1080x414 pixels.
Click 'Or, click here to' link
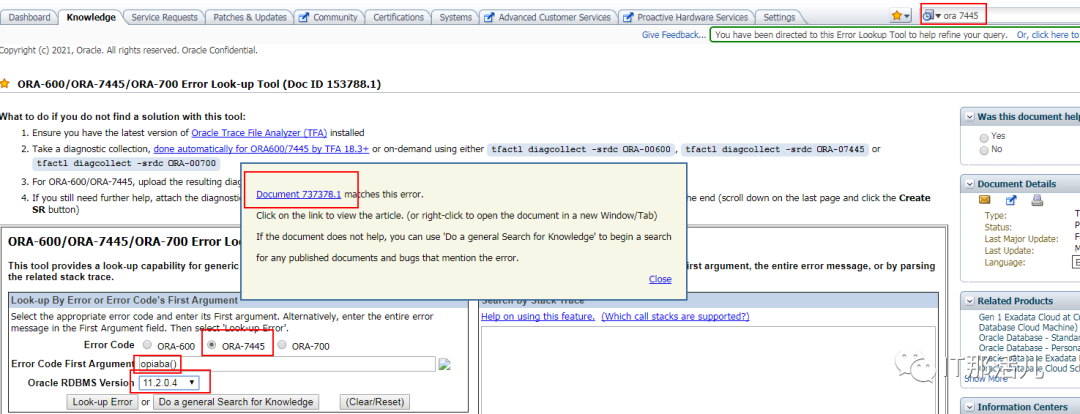(x=1048, y=34)
